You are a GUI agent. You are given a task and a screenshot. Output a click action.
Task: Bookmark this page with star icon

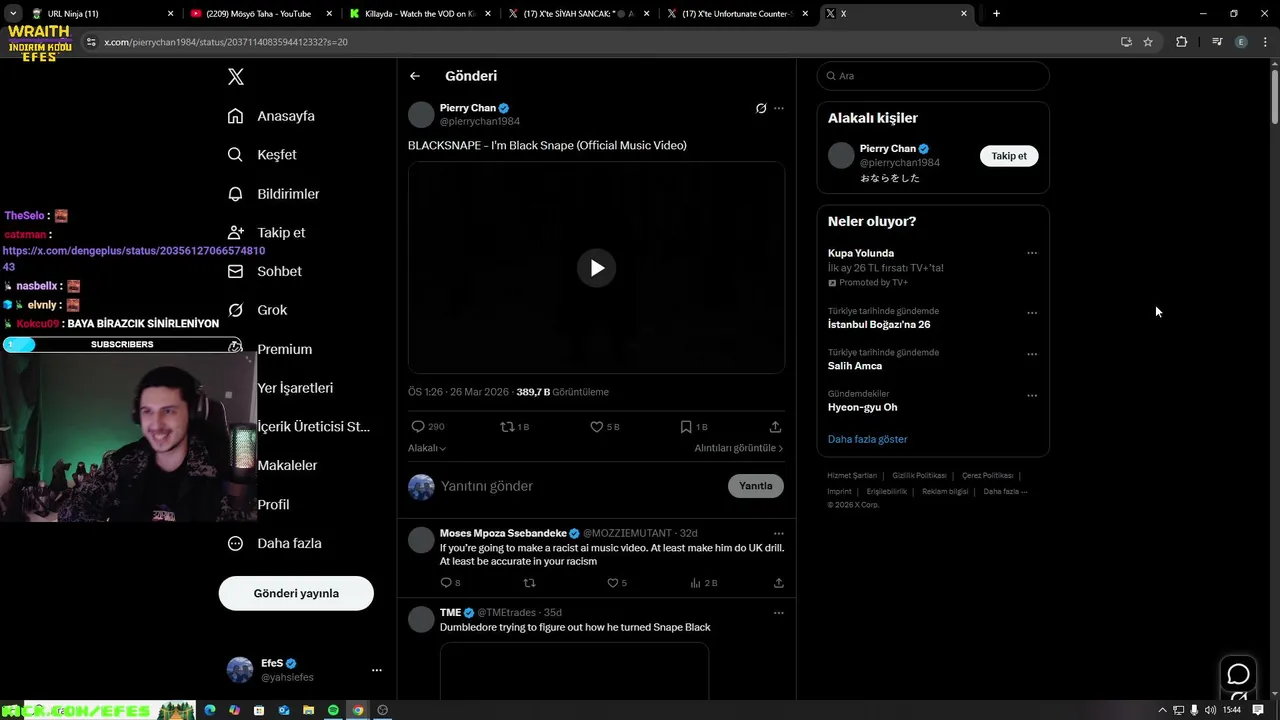1148,42
